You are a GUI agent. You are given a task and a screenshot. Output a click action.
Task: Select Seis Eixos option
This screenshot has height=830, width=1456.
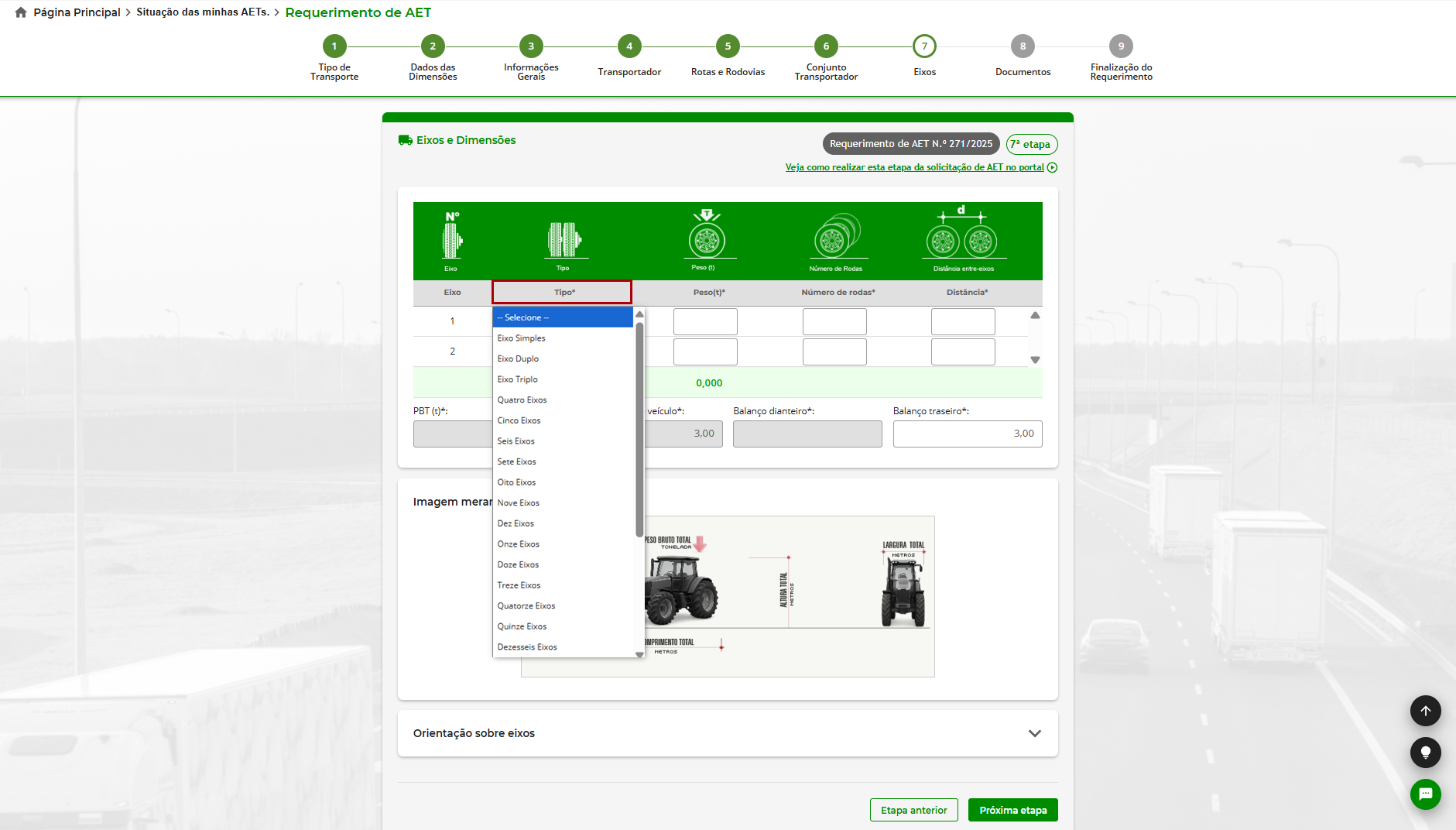pos(563,441)
